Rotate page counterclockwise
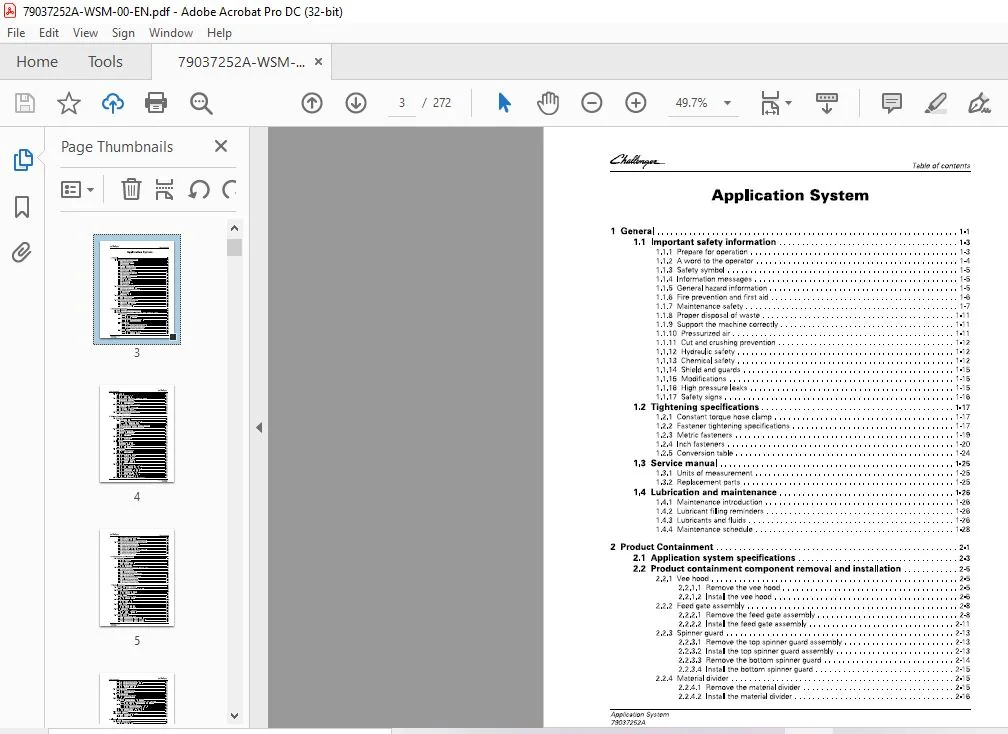Viewport: 1008px width, 734px height. tap(199, 190)
